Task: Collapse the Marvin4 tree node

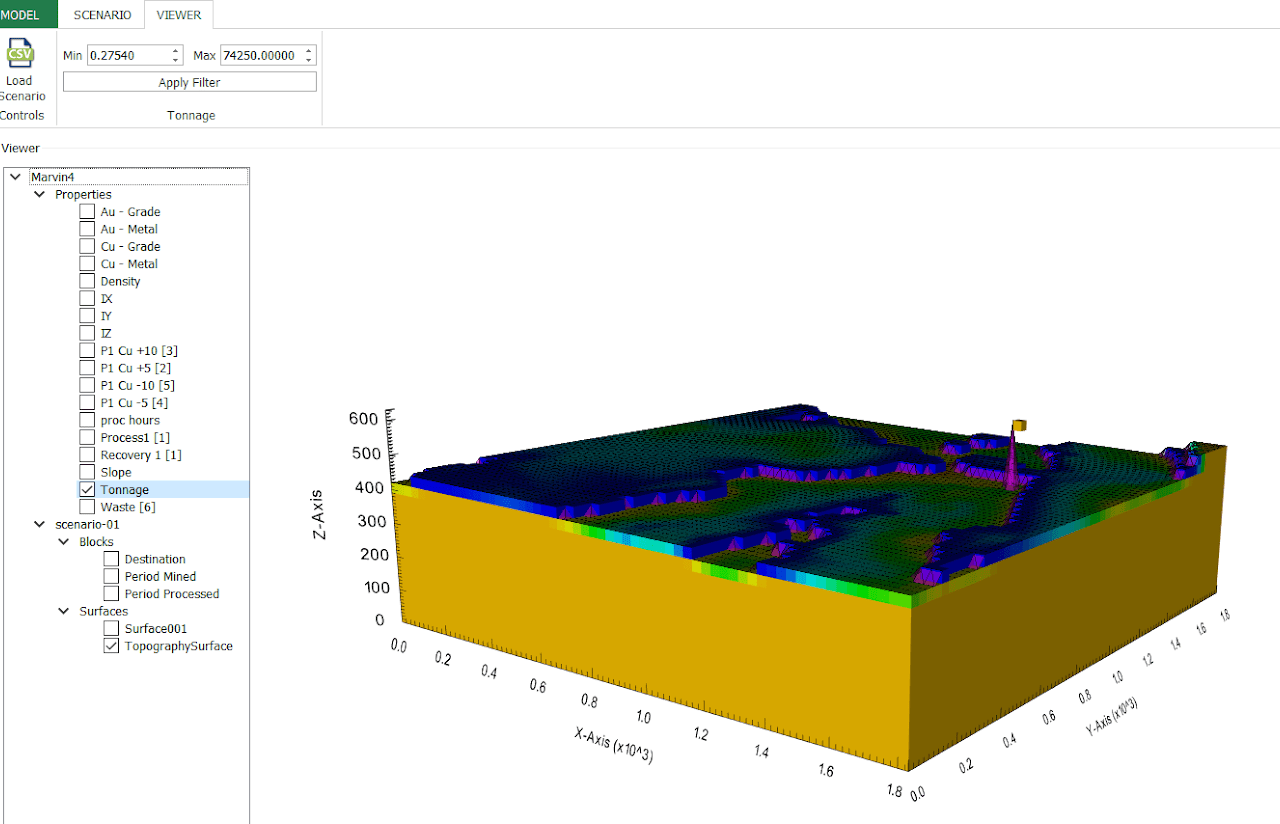Action: click(15, 177)
